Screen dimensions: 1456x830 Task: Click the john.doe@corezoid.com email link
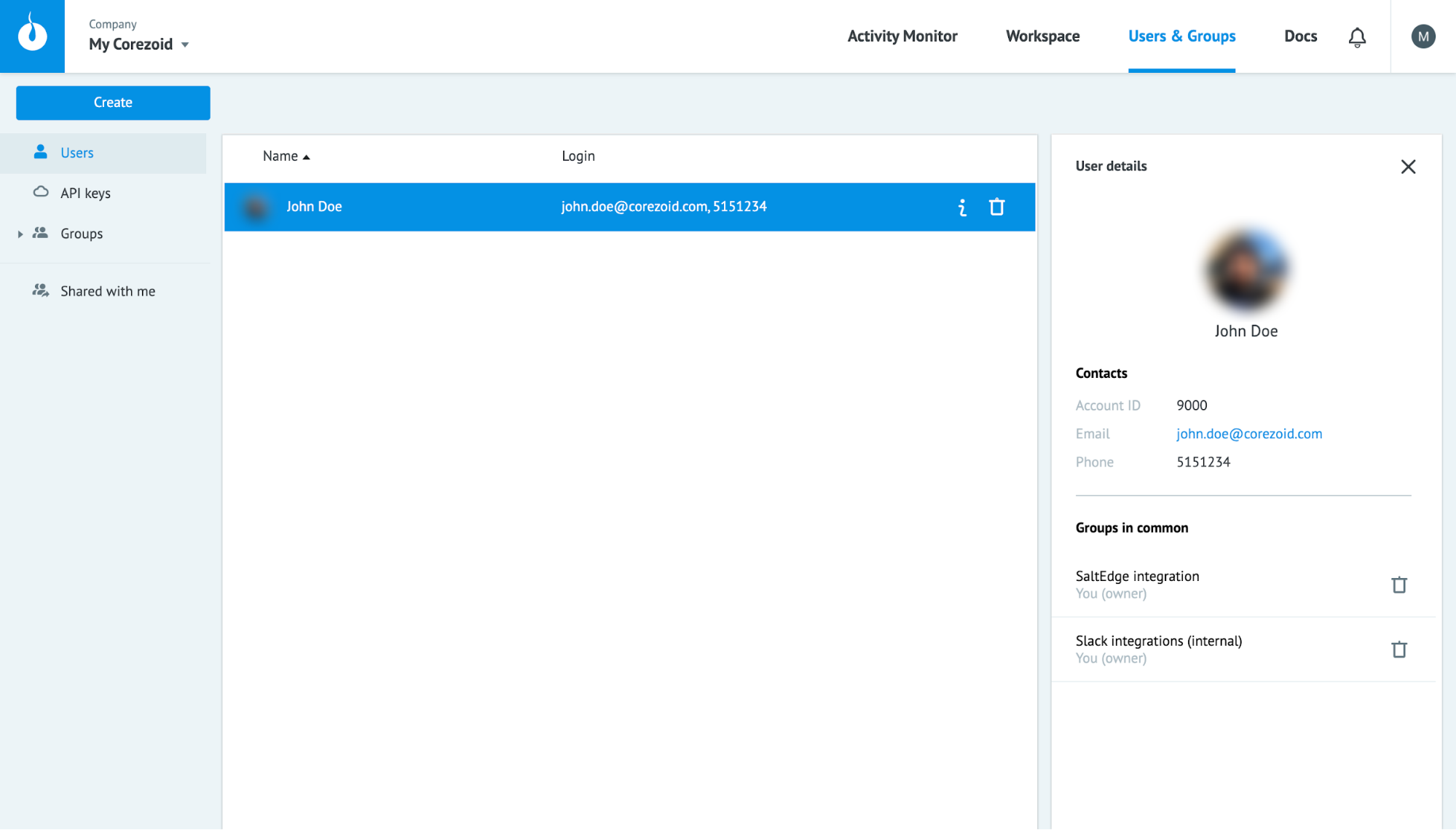tap(1249, 433)
